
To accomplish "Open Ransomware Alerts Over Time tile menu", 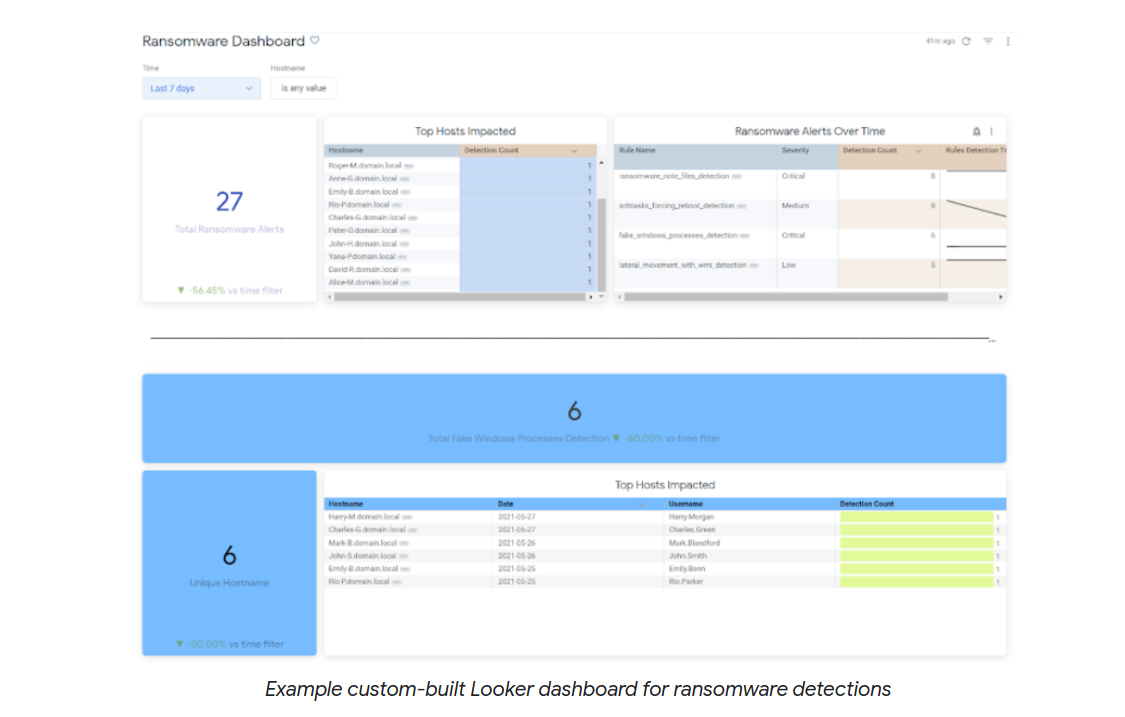I will (992, 131).
